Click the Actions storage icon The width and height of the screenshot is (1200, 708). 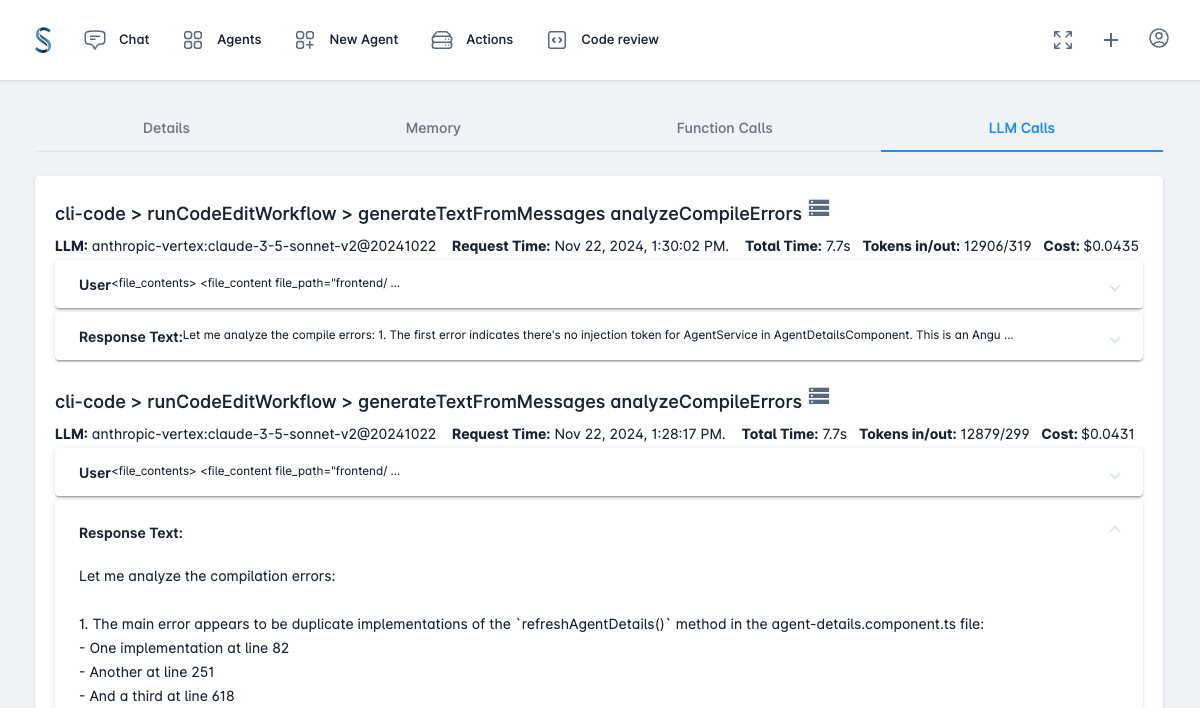442,40
